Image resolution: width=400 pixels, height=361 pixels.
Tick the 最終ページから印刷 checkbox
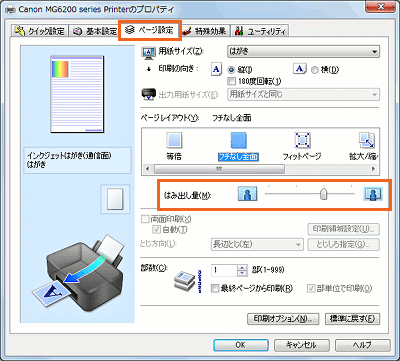click(x=215, y=289)
